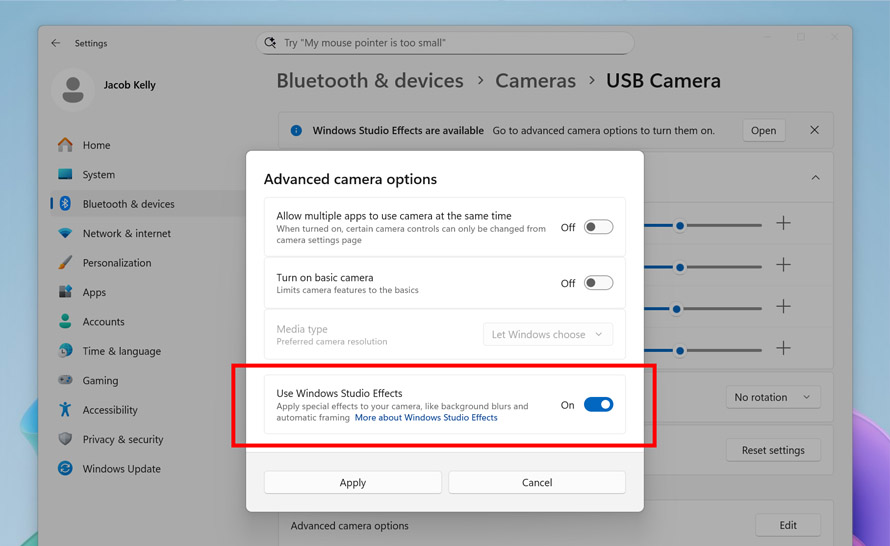The width and height of the screenshot is (890, 546).
Task: Turn off Use Windows Studio Effects toggle
Action: [x=598, y=405]
